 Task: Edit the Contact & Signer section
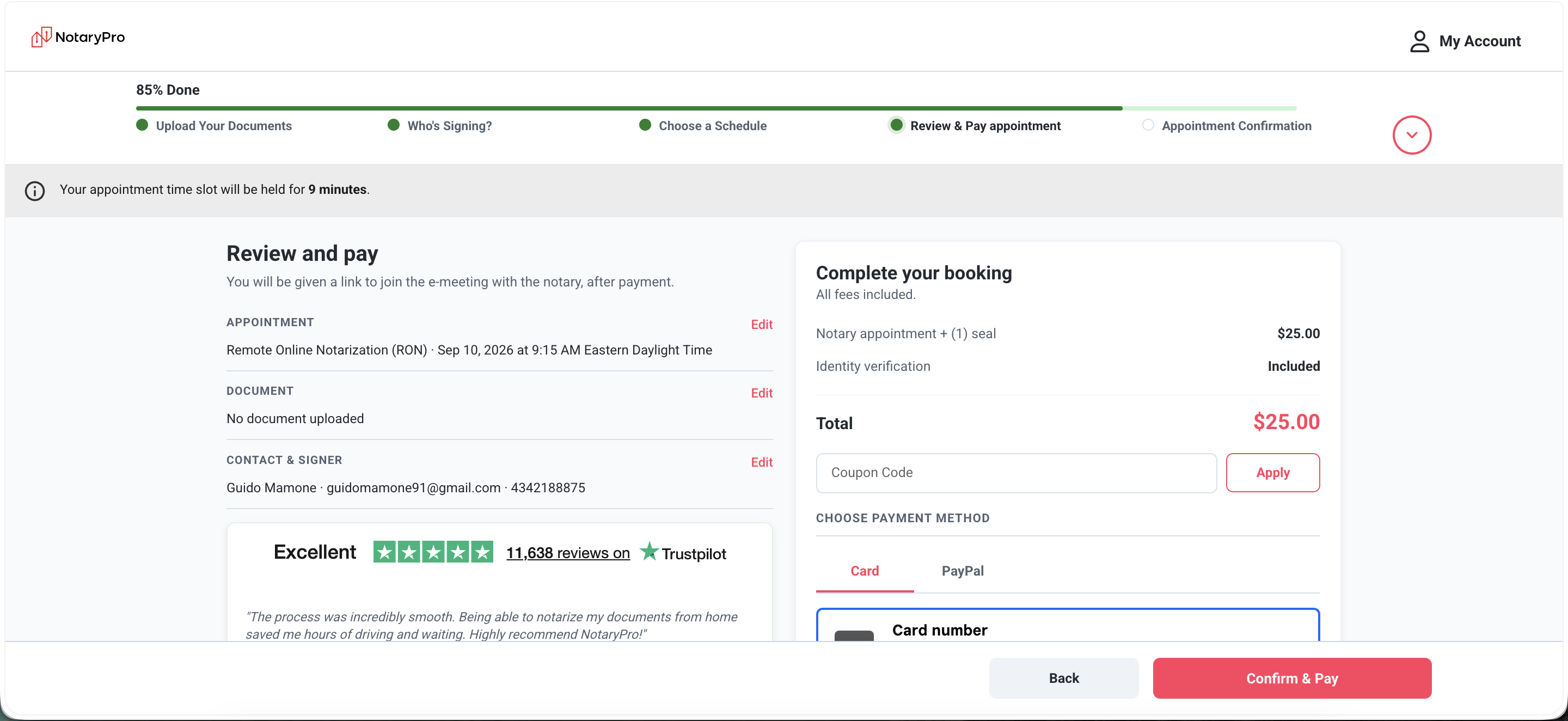pyautogui.click(x=762, y=462)
